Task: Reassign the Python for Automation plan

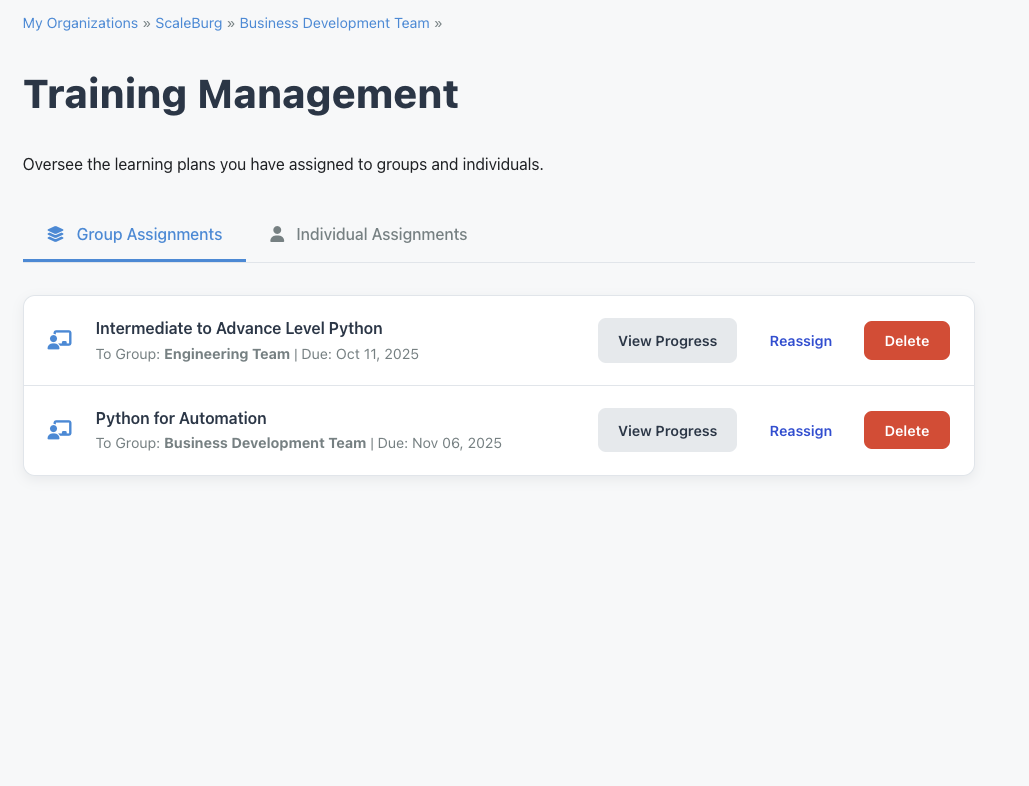Action: [800, 431]
